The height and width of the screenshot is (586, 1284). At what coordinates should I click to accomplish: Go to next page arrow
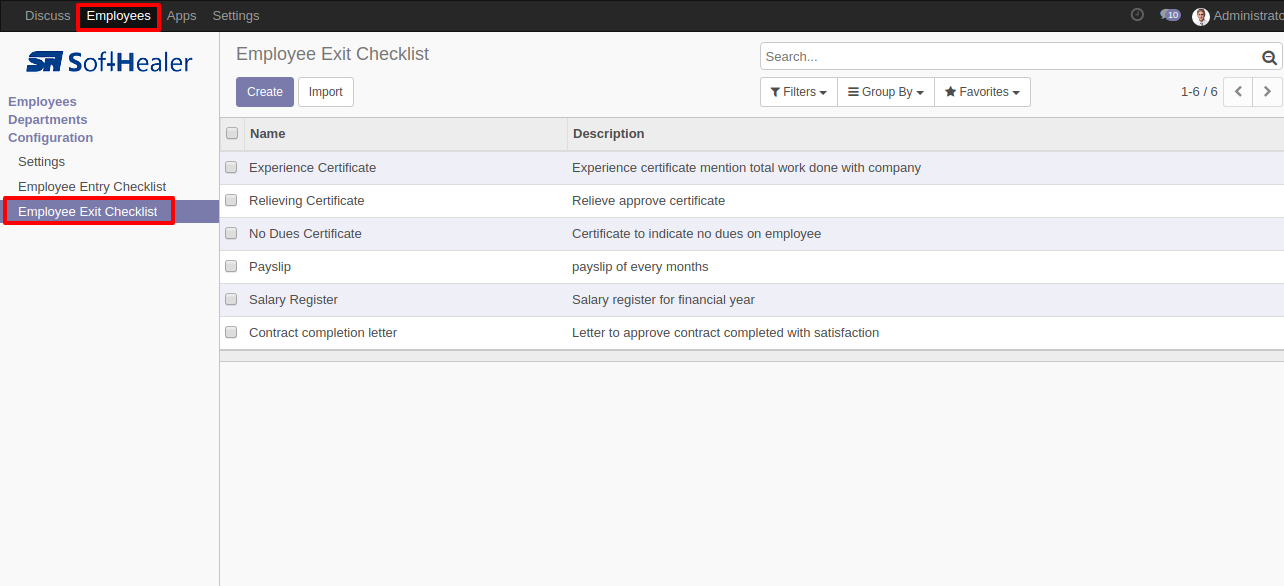[1267, 92]
